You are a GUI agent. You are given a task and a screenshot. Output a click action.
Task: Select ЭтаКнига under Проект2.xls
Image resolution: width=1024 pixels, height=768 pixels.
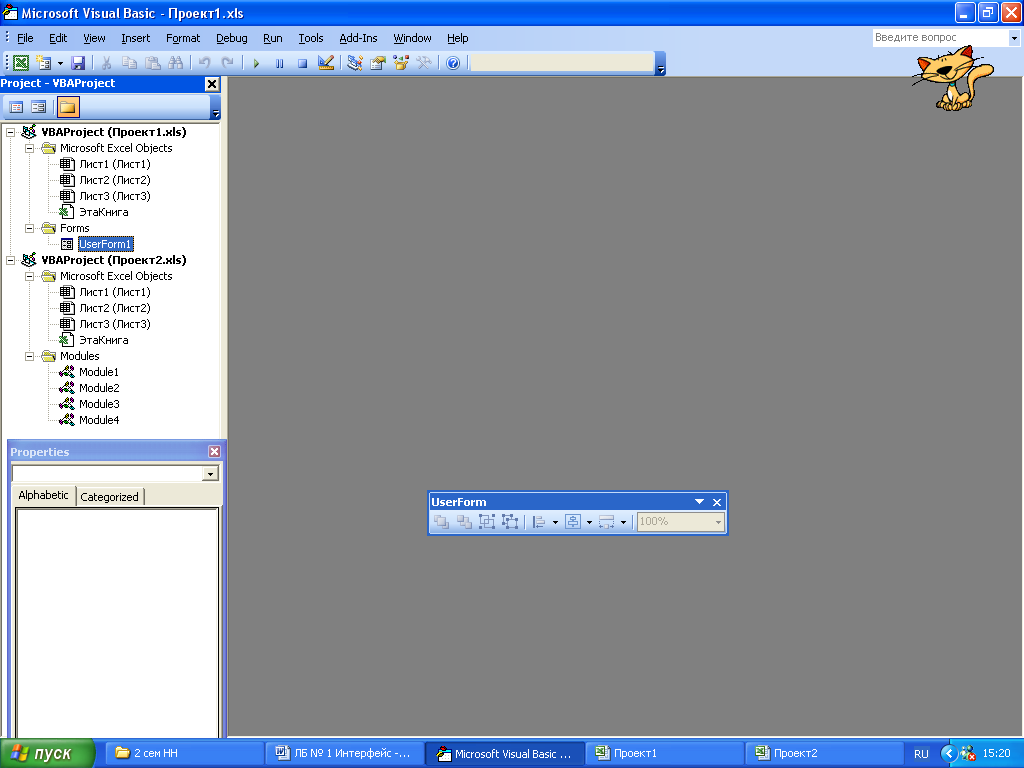[103, 340]
